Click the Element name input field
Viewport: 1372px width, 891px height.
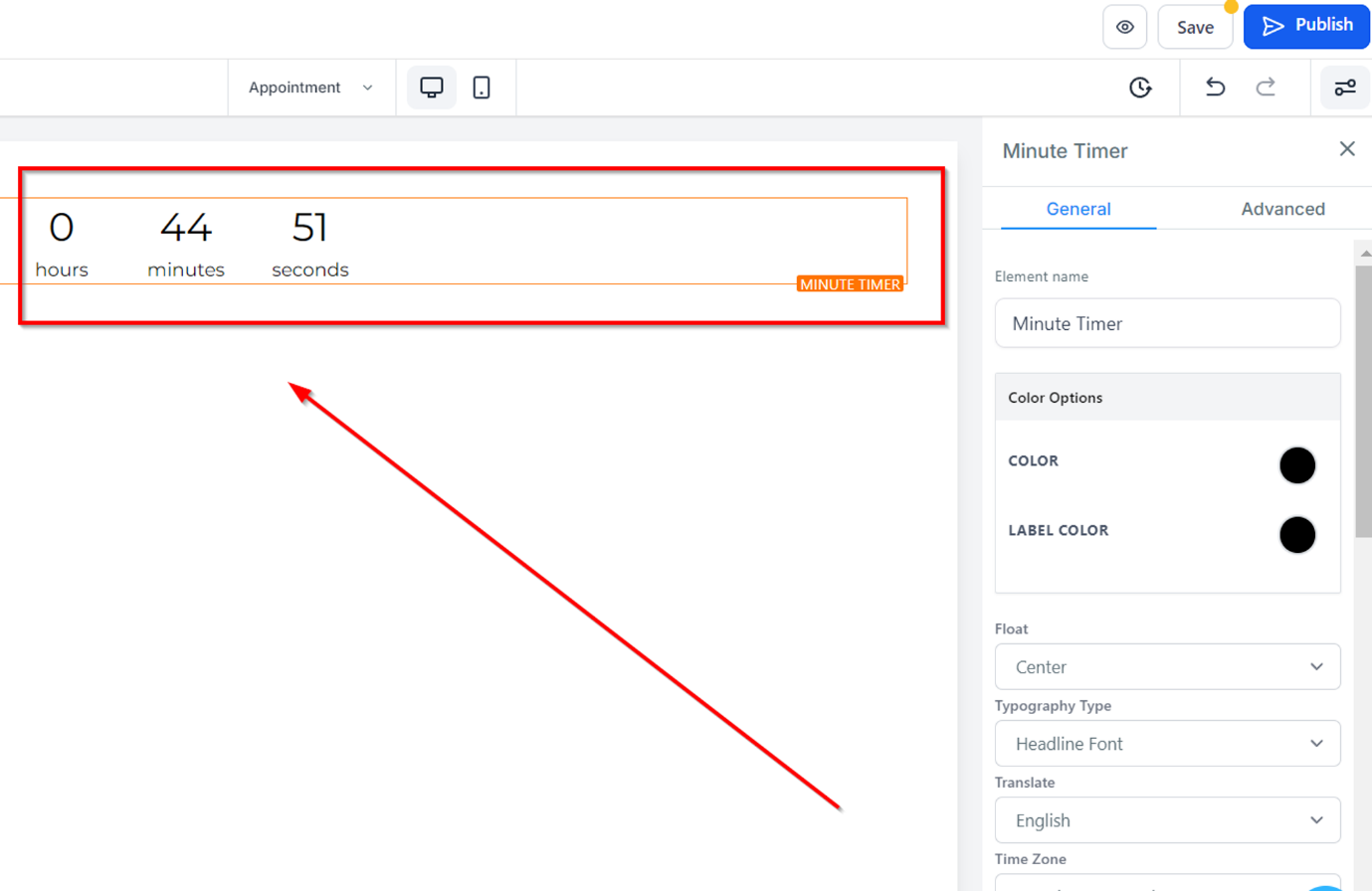click(1168, 323)
